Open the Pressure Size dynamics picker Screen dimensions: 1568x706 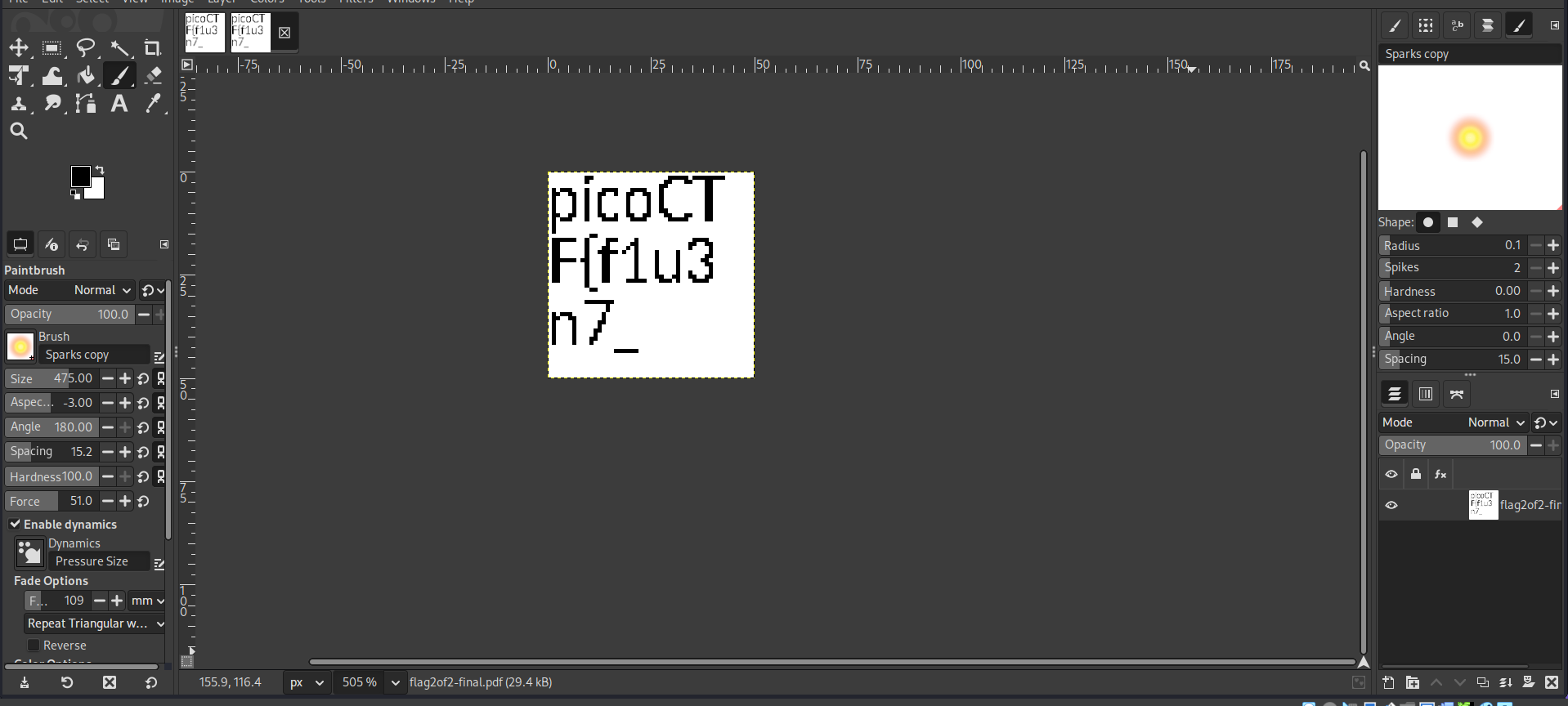30,553
